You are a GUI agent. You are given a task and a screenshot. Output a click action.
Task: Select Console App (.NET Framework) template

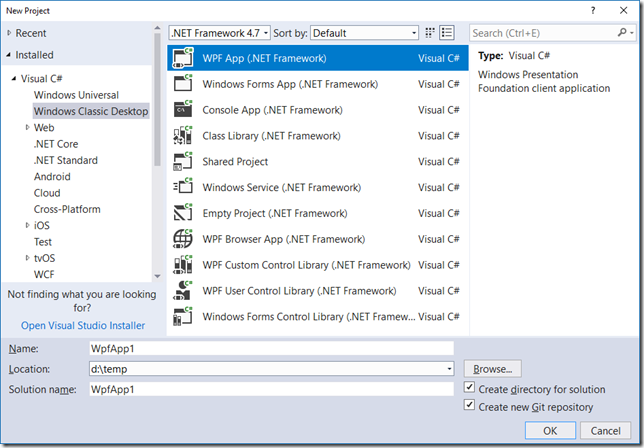coord(317,110)
